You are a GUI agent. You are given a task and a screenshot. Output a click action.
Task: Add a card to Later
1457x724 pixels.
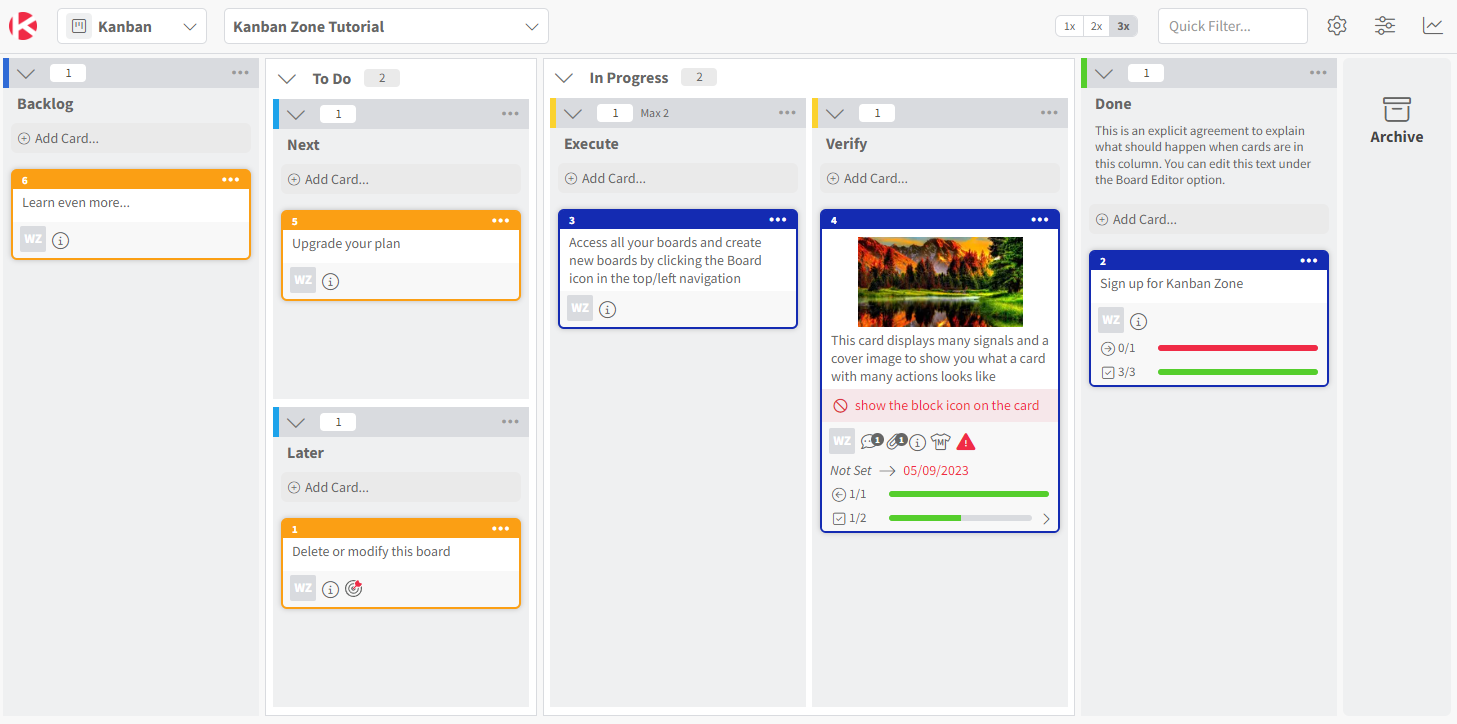tap(401, 487)
